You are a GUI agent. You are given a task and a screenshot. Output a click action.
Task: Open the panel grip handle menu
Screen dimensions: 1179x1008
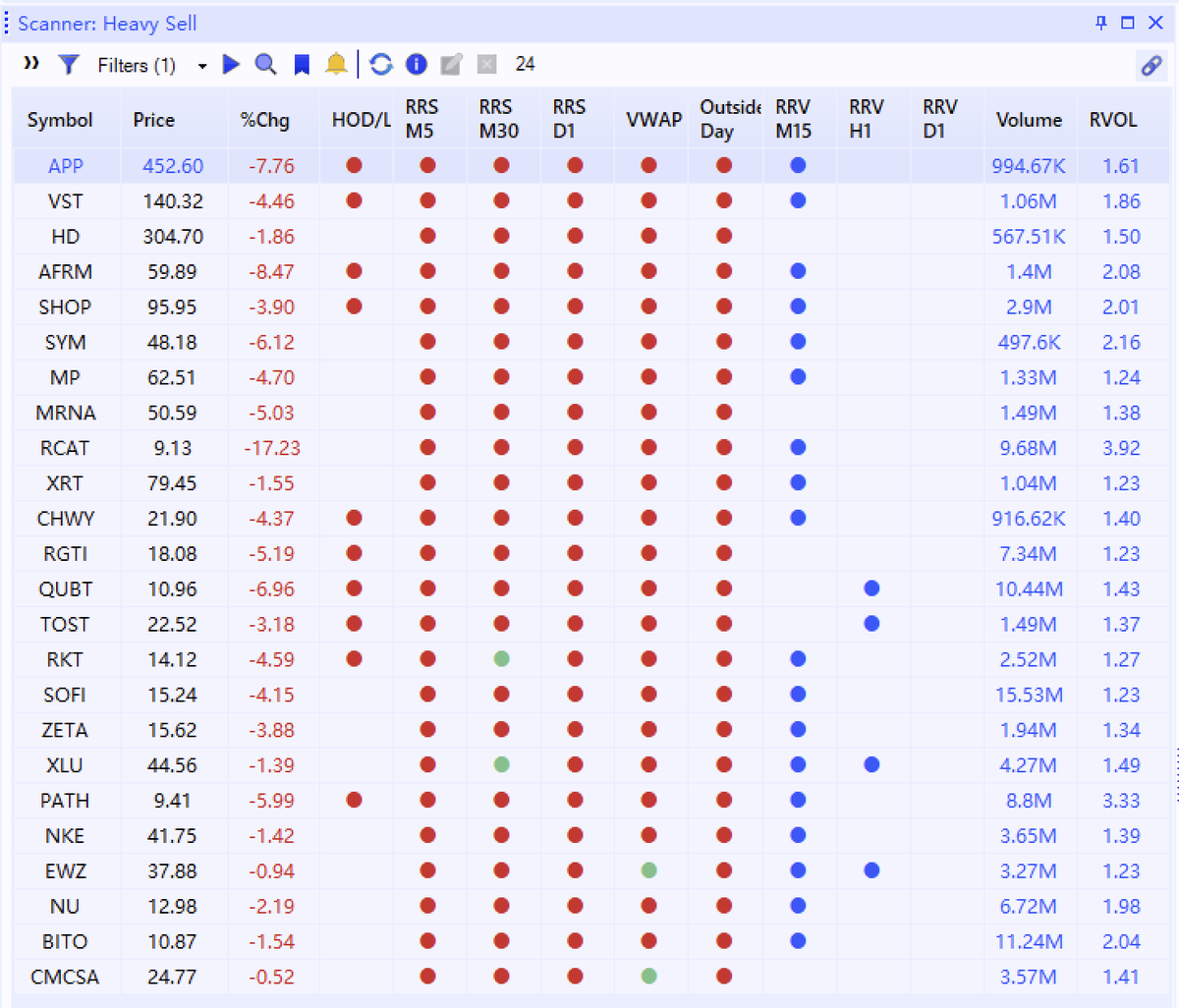point(7,23)
